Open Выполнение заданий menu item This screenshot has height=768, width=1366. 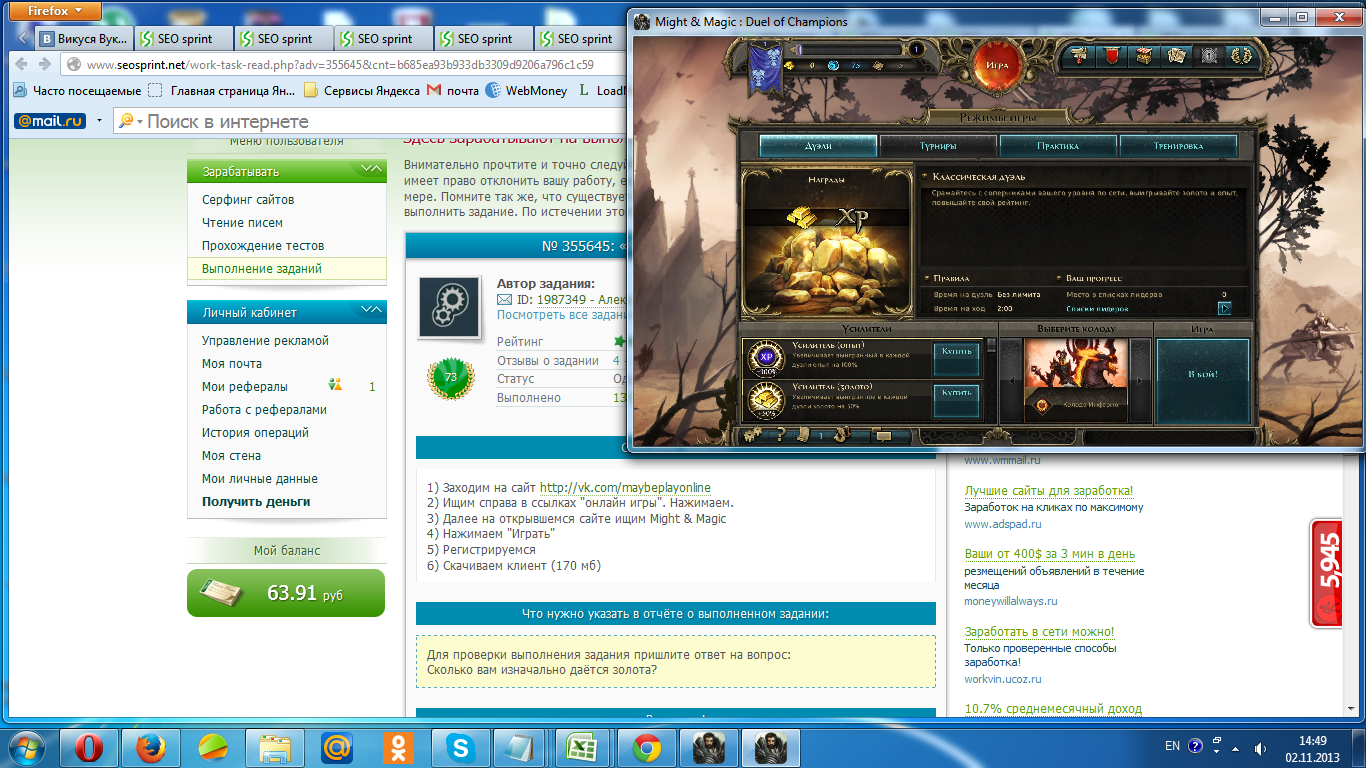286,269
